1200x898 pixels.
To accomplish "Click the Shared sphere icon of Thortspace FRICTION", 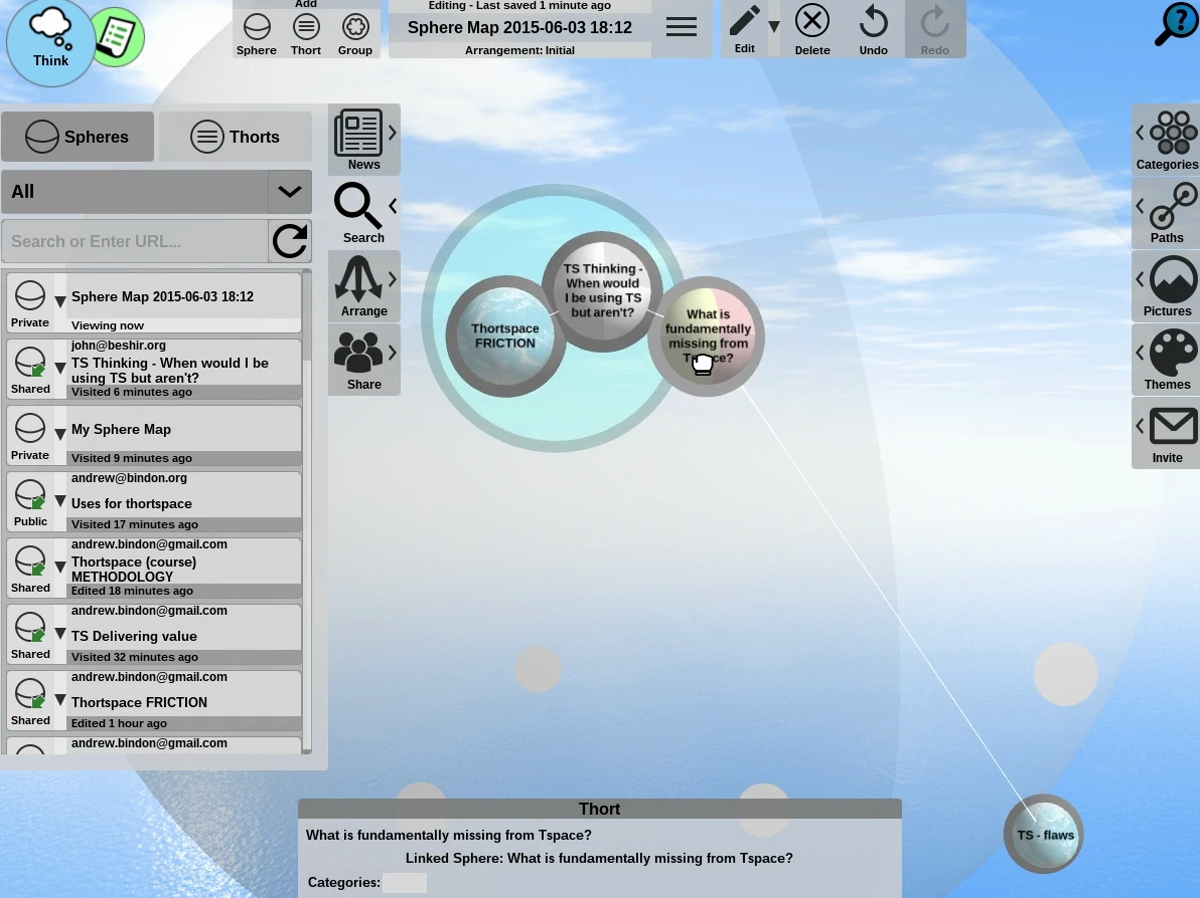I will pos(30,693).
